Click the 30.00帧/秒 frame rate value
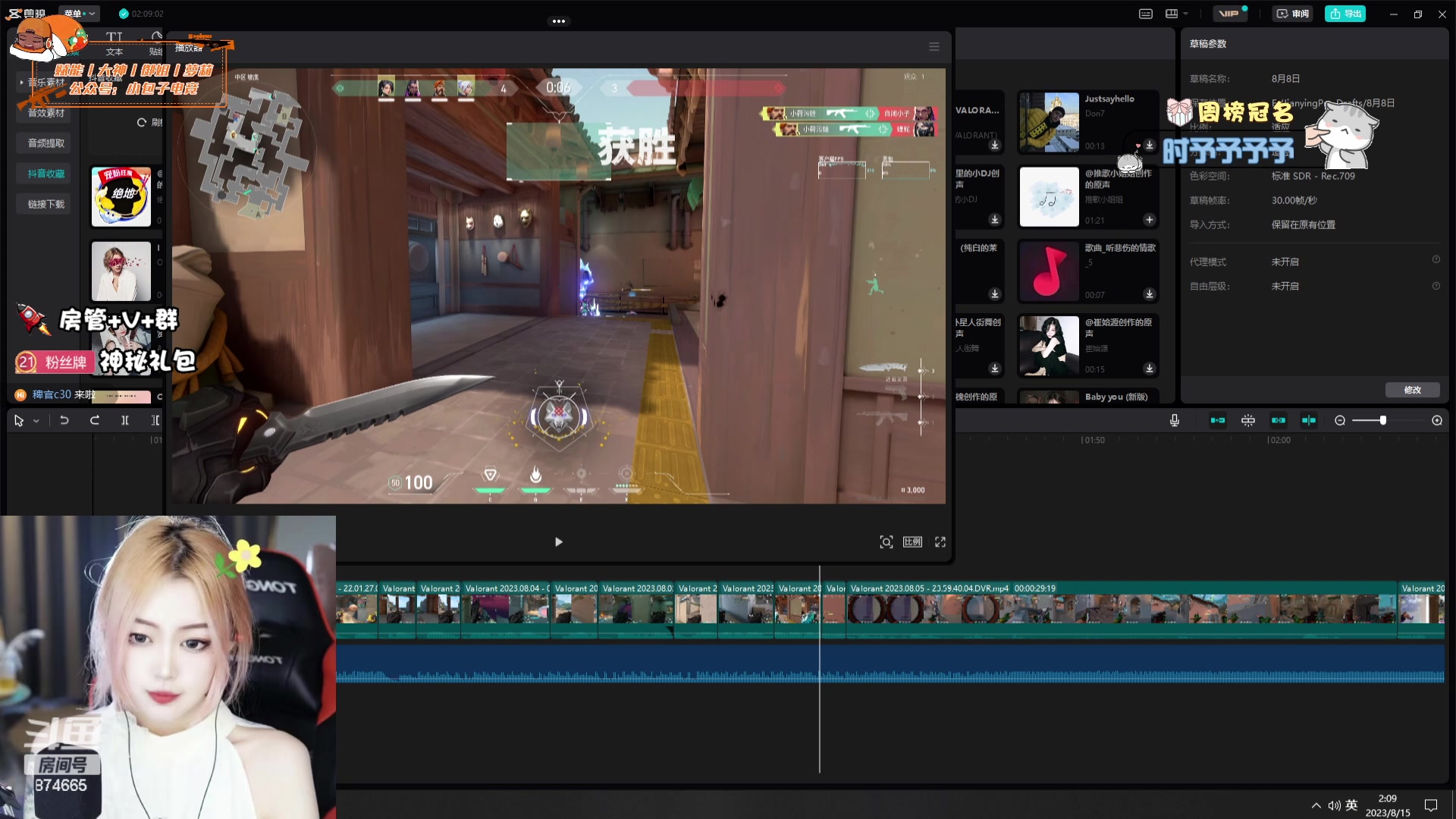The image size is (1456, 819). 1294,201
